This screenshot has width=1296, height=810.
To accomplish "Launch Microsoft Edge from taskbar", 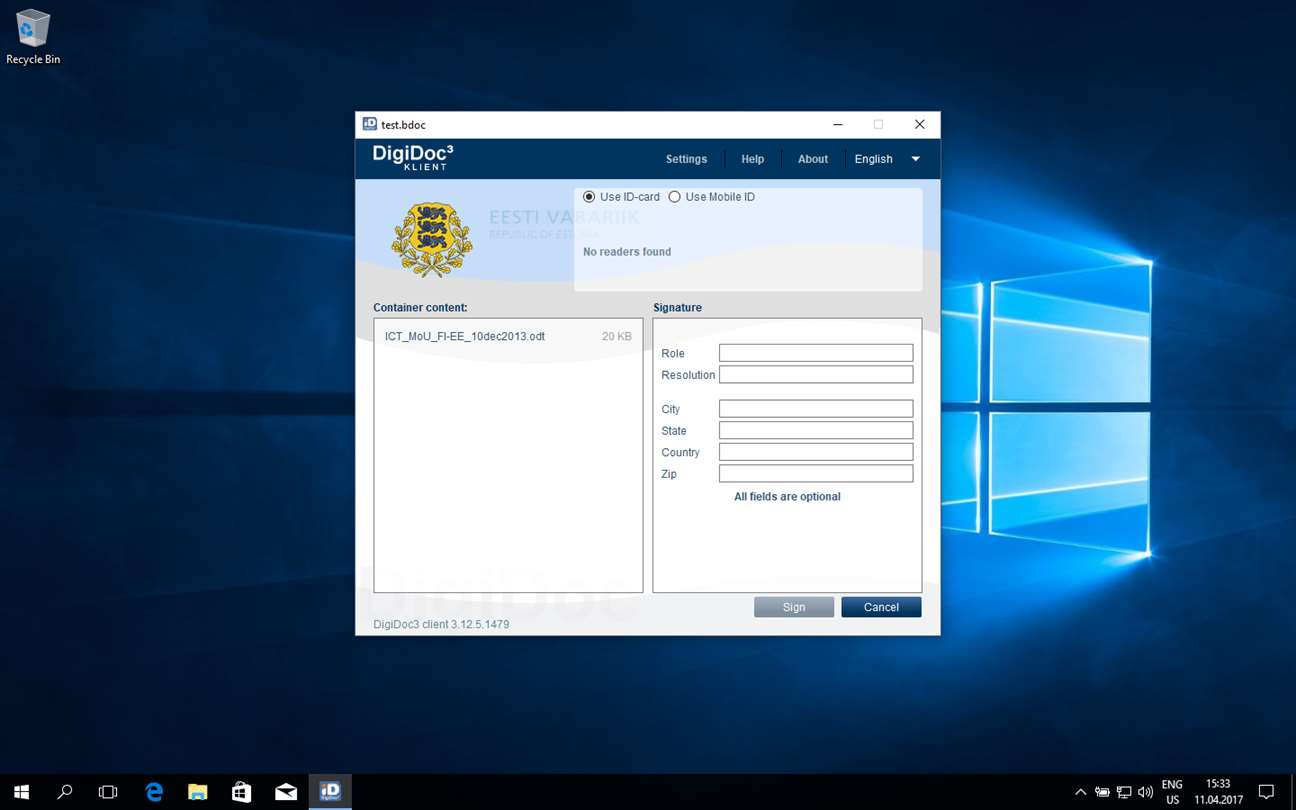I will [x=154, y=792].
